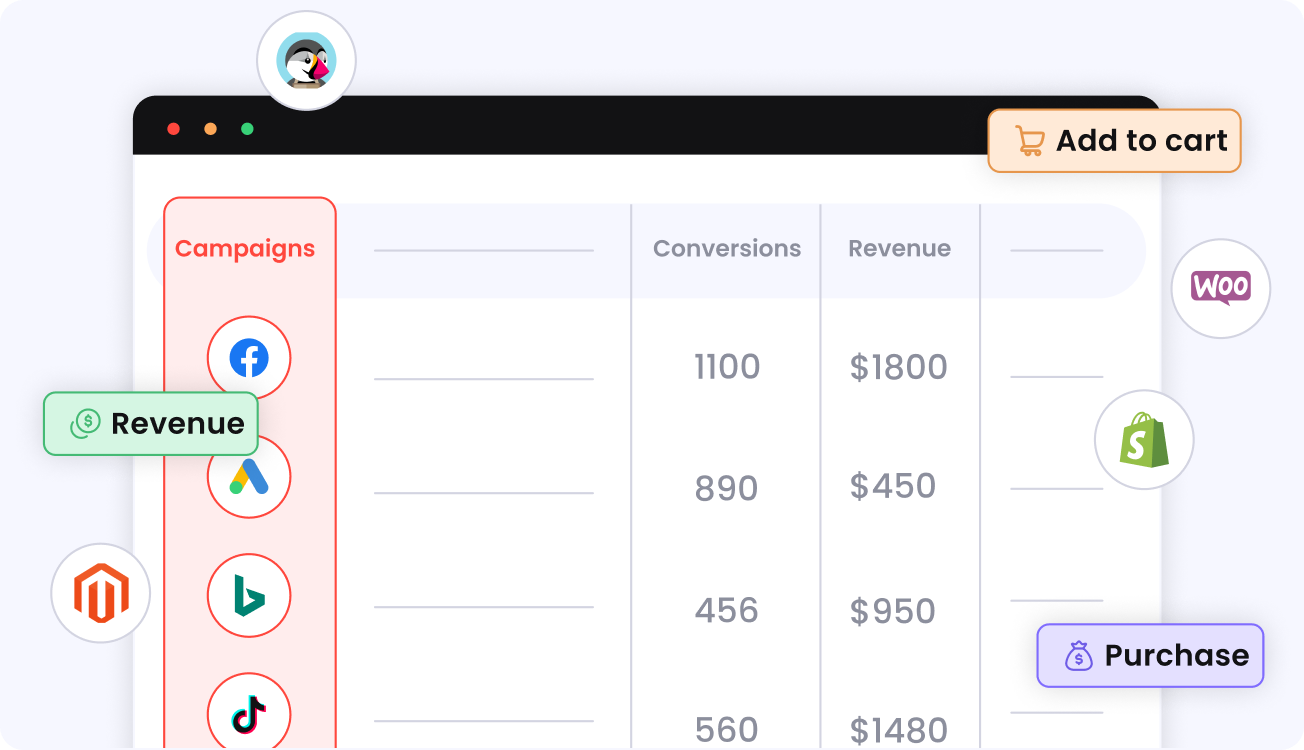Click the $1800 revenue cell

pos(899,367)
